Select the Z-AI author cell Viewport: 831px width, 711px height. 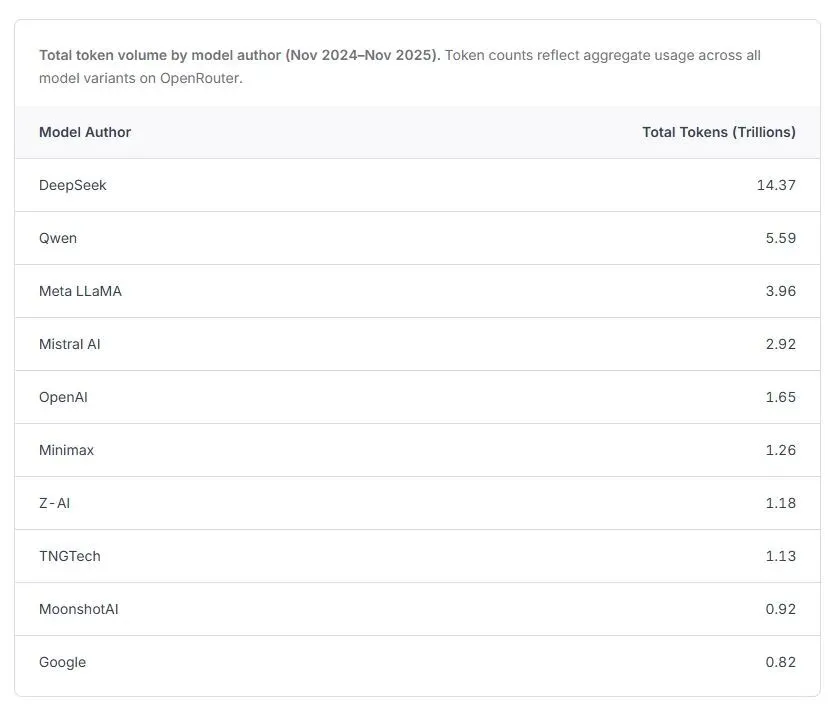(55, 503)
